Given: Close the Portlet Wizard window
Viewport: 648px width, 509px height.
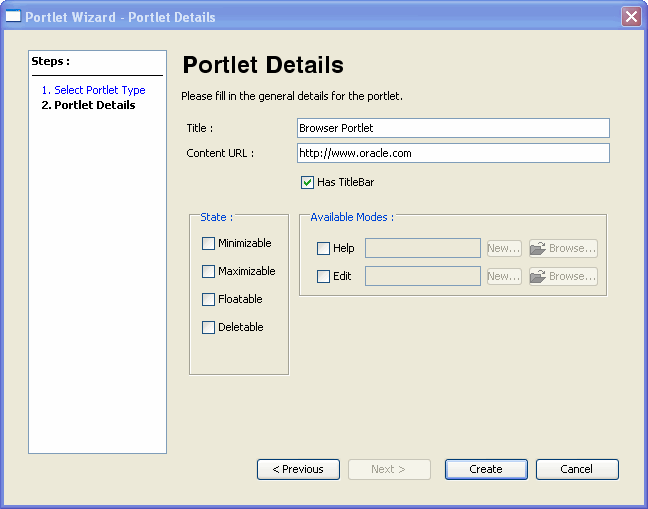Looking at the screenshot, I should [631, 17].
